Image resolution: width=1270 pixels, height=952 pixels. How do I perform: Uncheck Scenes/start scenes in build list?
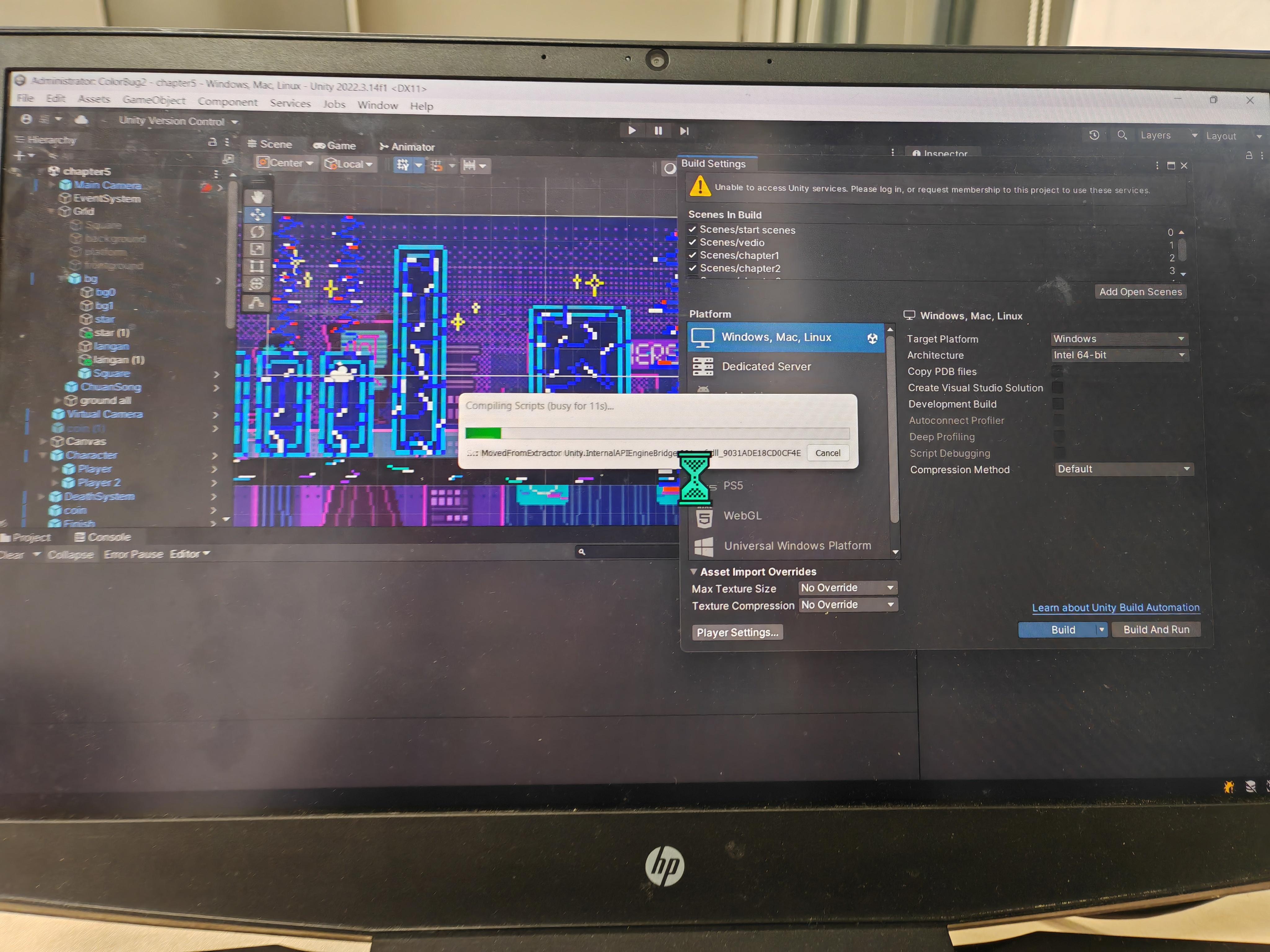[692, 229]
